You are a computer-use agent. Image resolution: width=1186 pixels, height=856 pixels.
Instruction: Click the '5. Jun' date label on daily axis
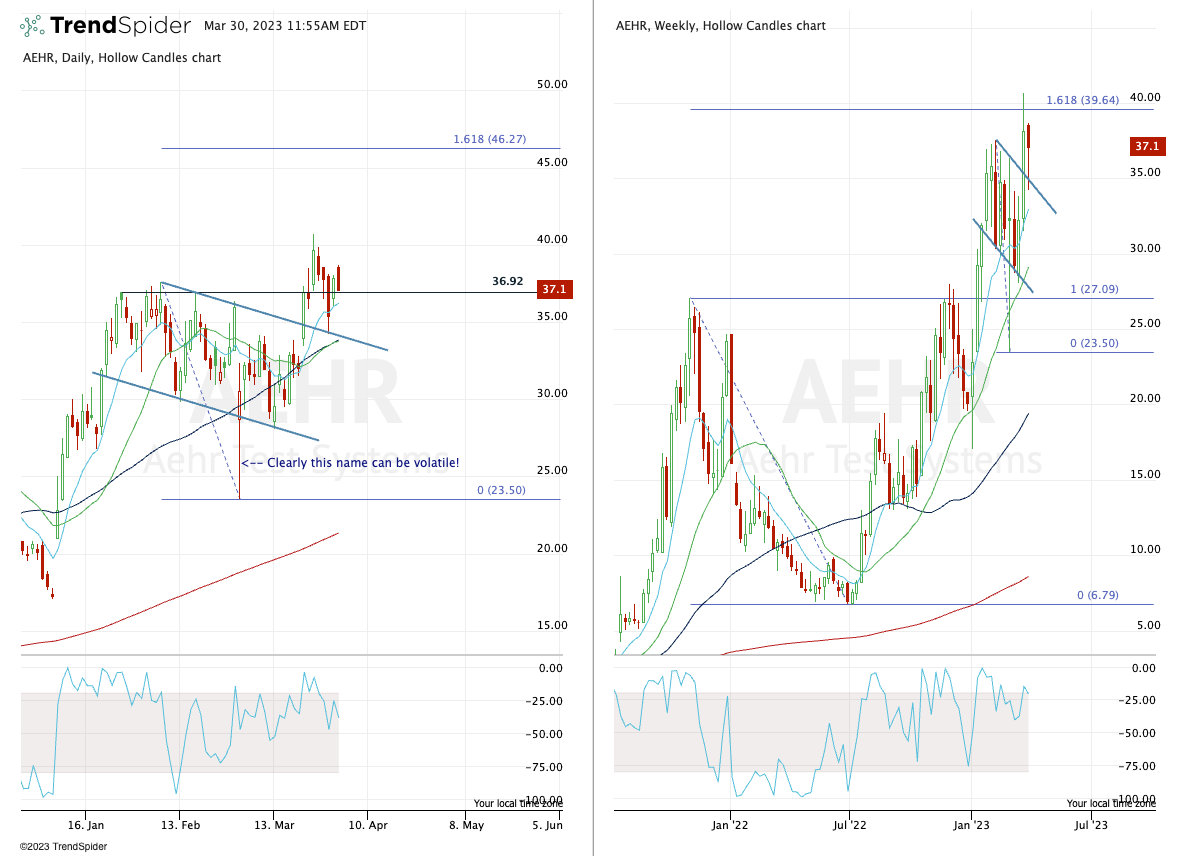548,825
